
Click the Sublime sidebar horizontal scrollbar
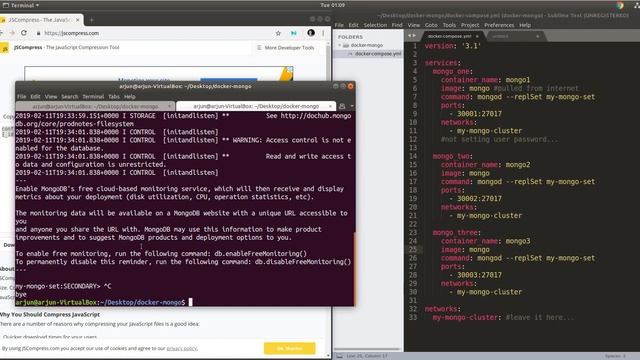click(x=367, y=349)
